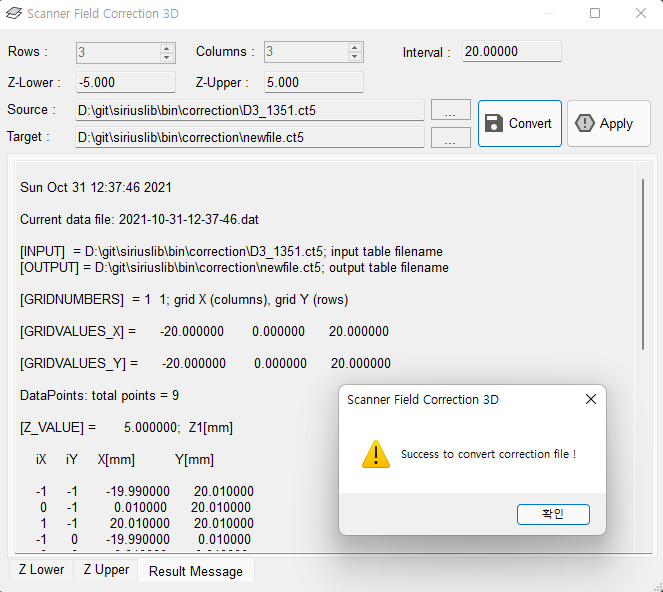663x592 pixels.
Task: Click the result log vertical scrollbar
Action: [x=643, y=264]
